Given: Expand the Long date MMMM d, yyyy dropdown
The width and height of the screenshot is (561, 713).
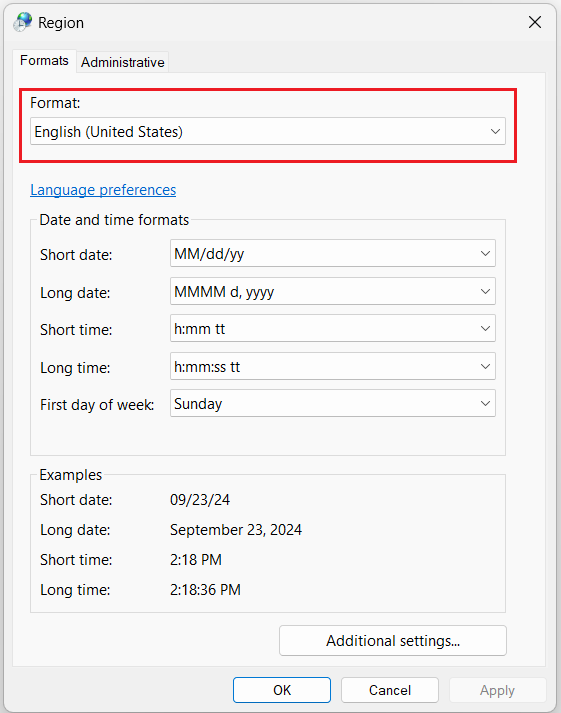Looking at the screenshot, I should click(x=333, y=291).
